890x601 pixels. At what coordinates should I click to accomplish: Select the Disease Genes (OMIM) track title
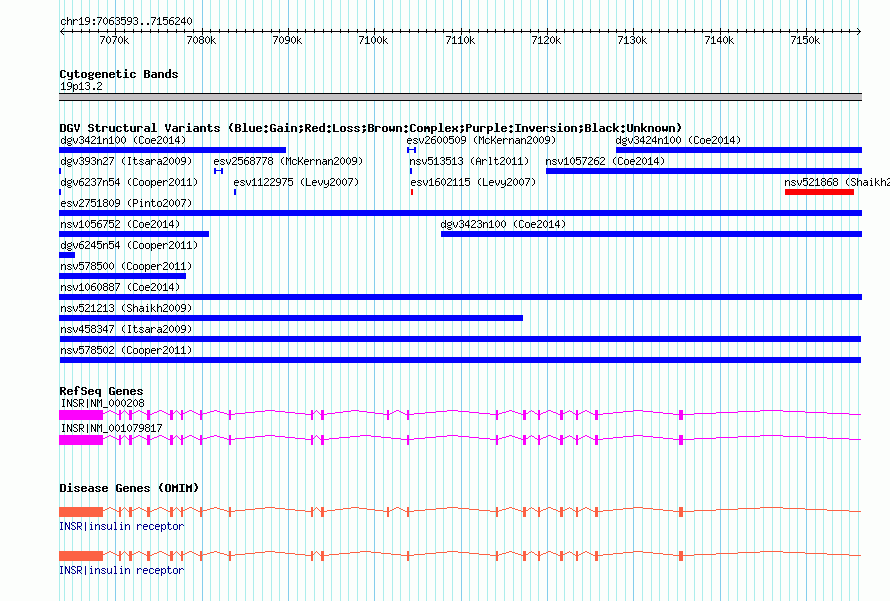[x=129, y=488]
